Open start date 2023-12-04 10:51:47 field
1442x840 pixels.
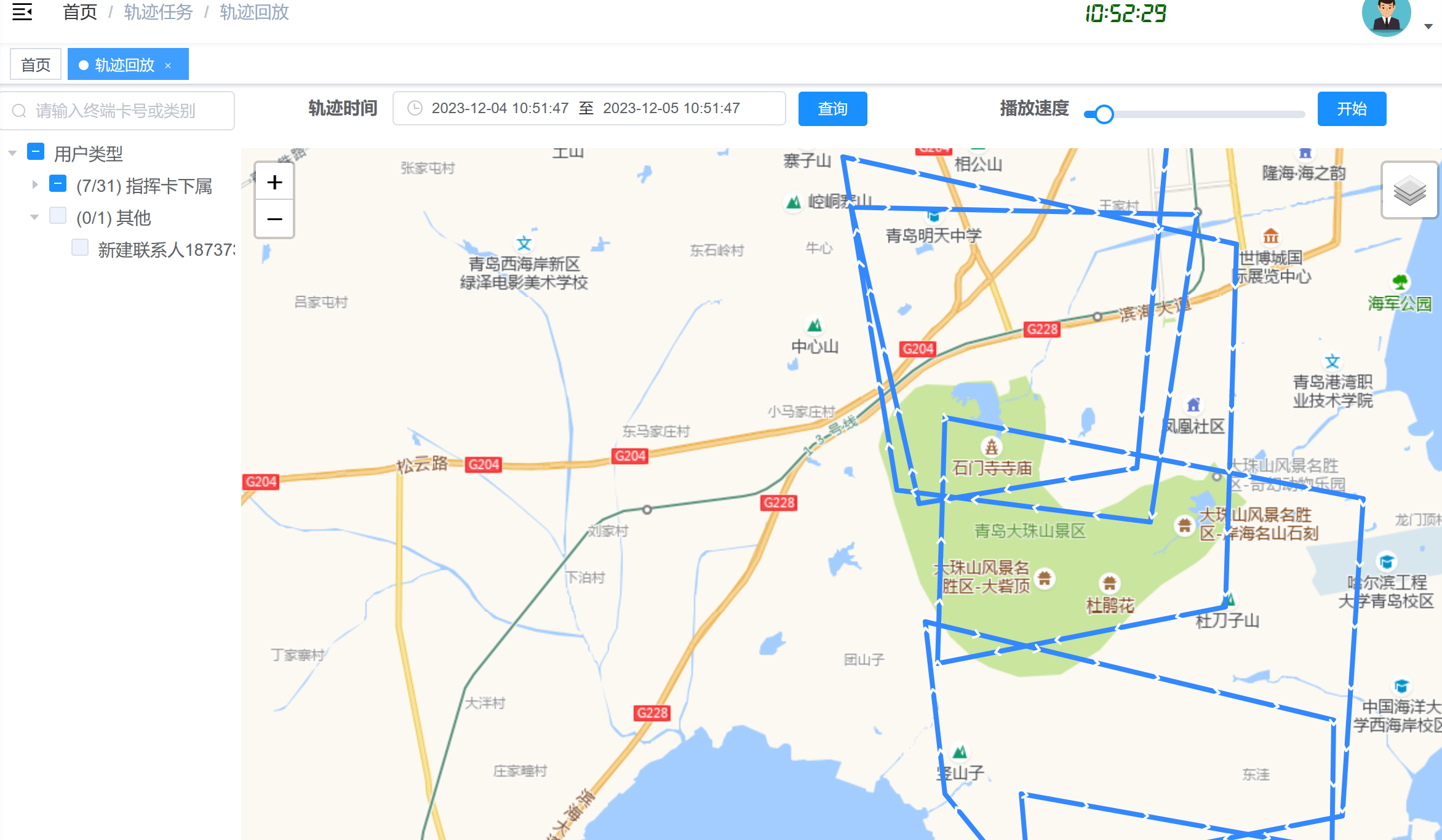click(500, 108)
